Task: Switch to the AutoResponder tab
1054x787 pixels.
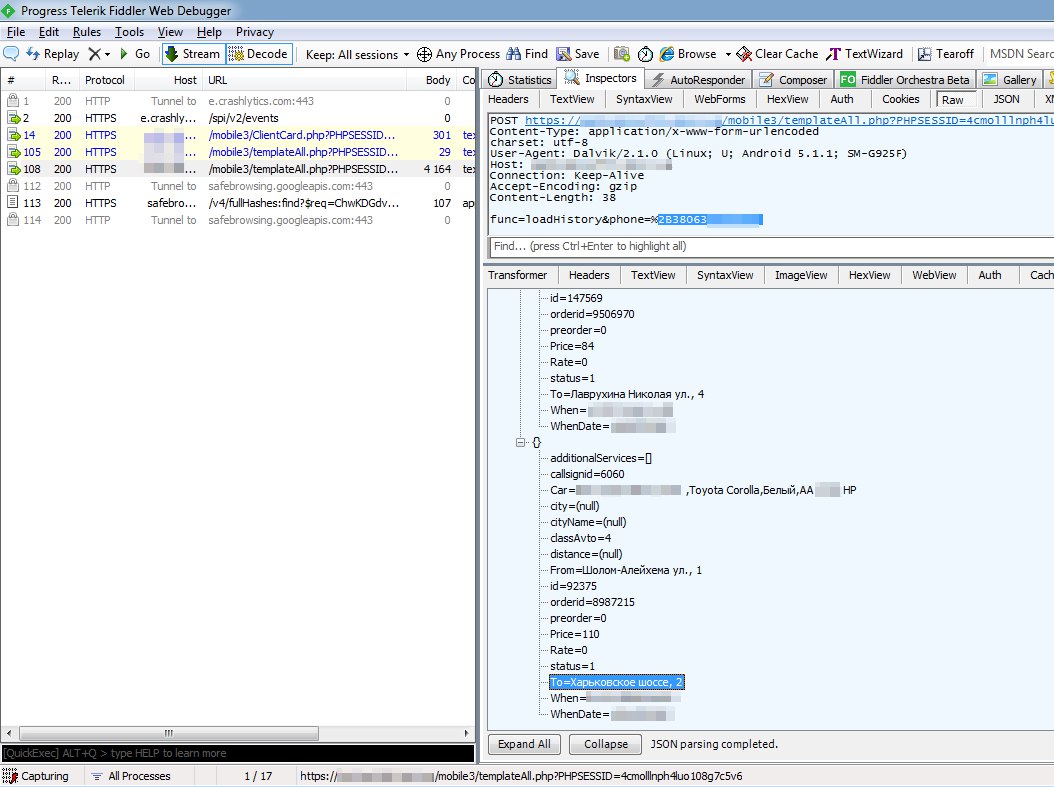Action: click(699, 80)
